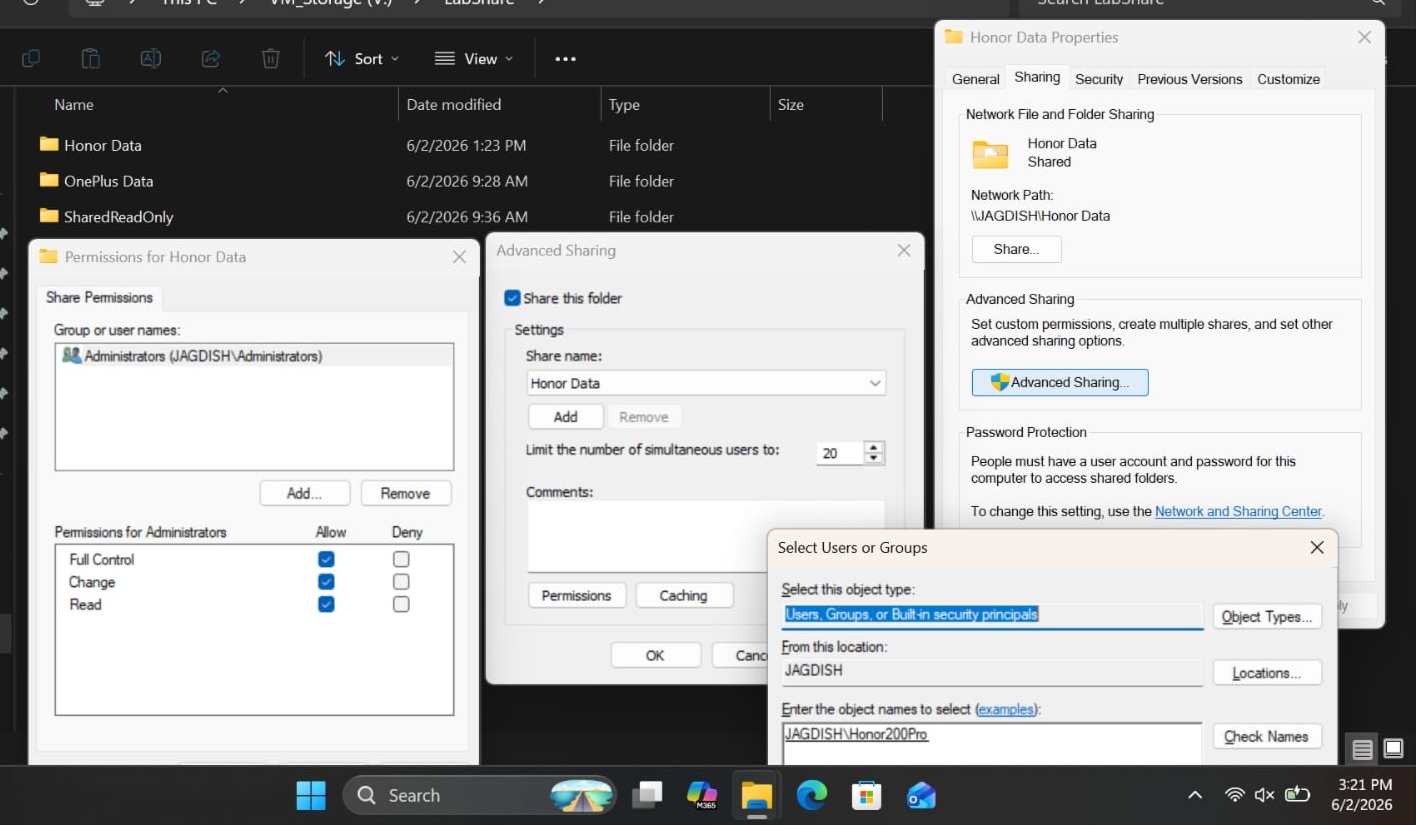
Task: Decrease simultaneous users with down arrow
Action: click(874, 459)
